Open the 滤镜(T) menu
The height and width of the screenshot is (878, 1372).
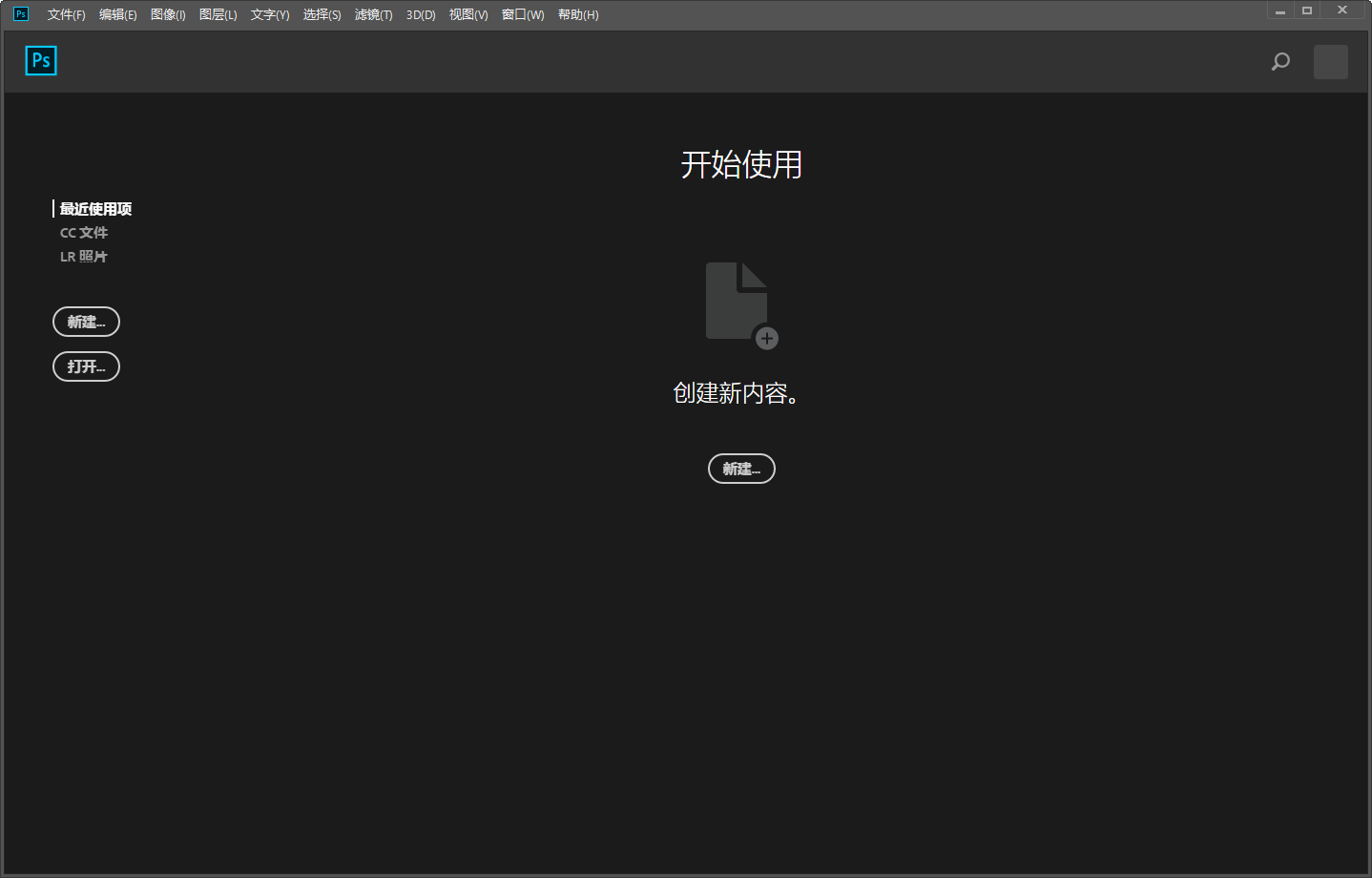374,14
